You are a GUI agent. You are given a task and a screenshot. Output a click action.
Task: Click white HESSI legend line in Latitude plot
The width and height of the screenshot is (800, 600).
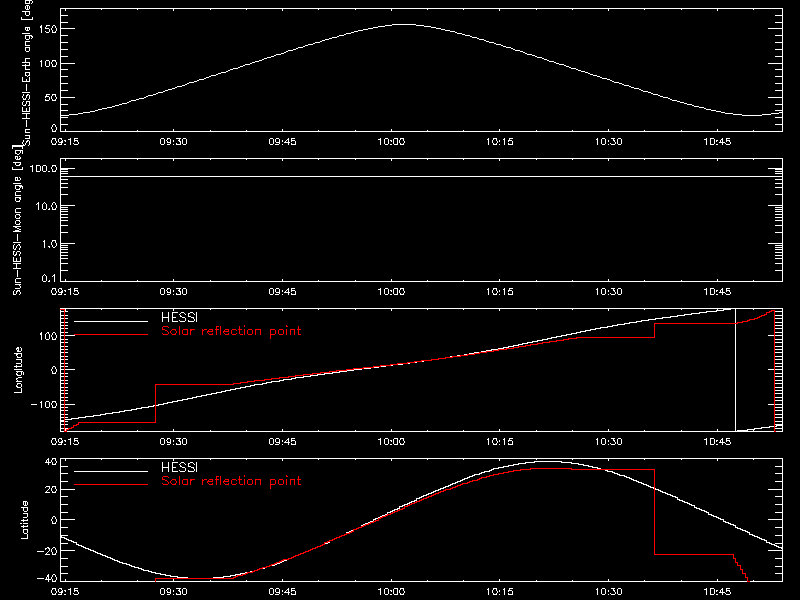pyautogui.click(x=111, y=471)
